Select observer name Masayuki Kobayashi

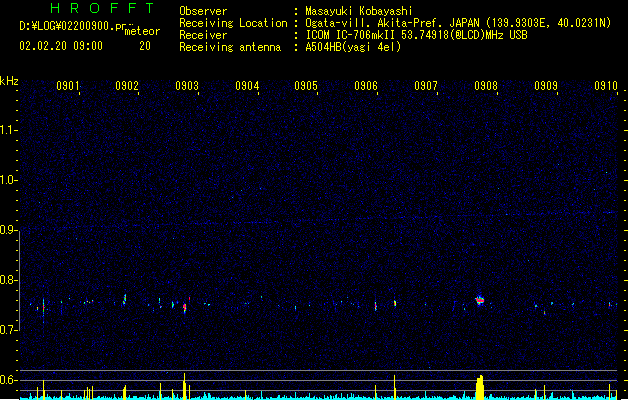pyautogui.click(x=359, y=11)
